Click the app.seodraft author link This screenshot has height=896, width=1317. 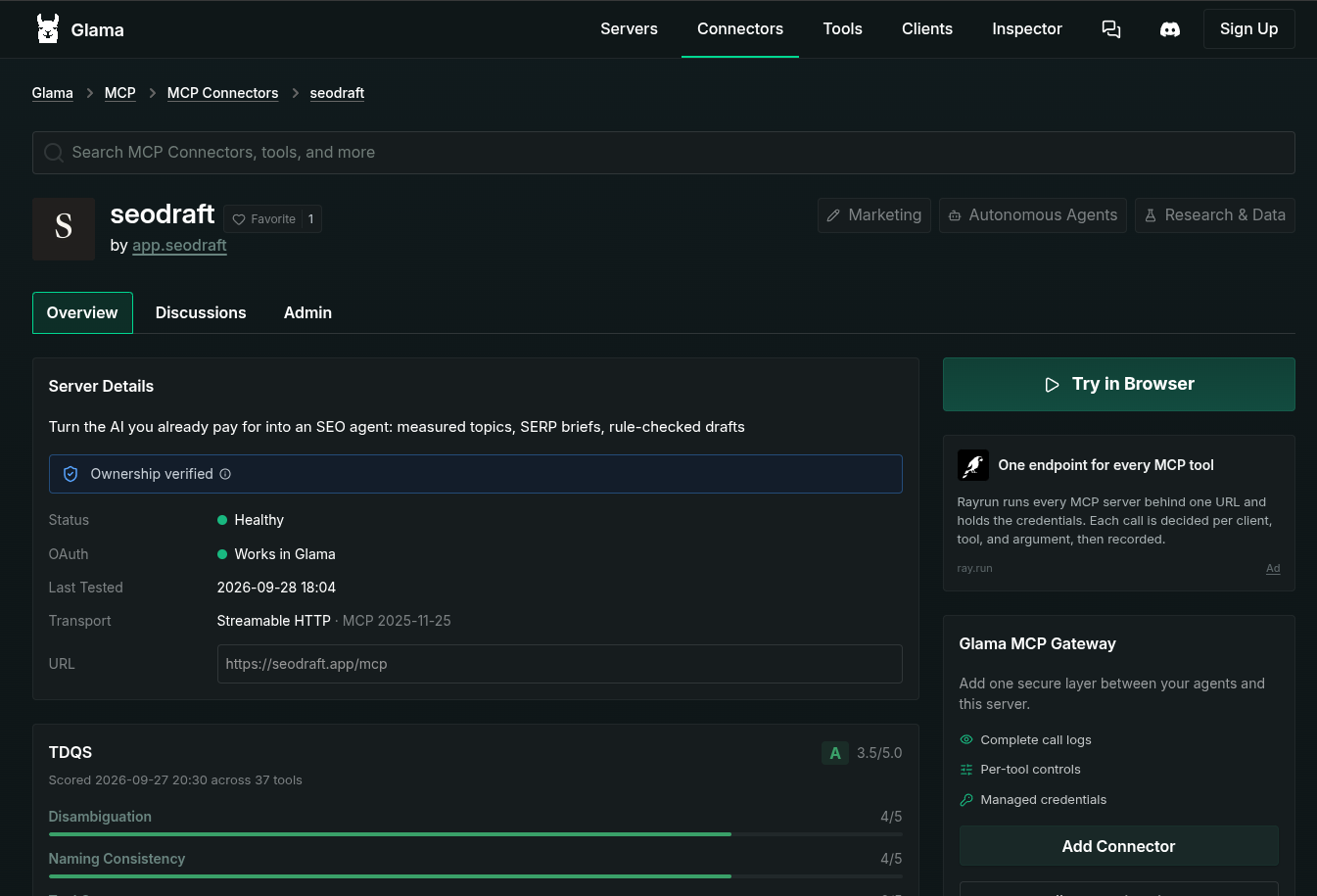(179, 245)
